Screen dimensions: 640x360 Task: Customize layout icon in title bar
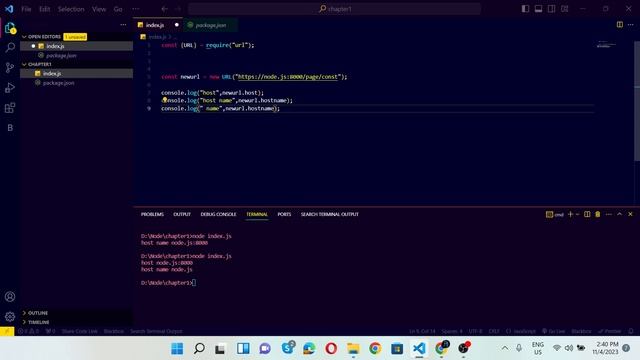point(564,9)
